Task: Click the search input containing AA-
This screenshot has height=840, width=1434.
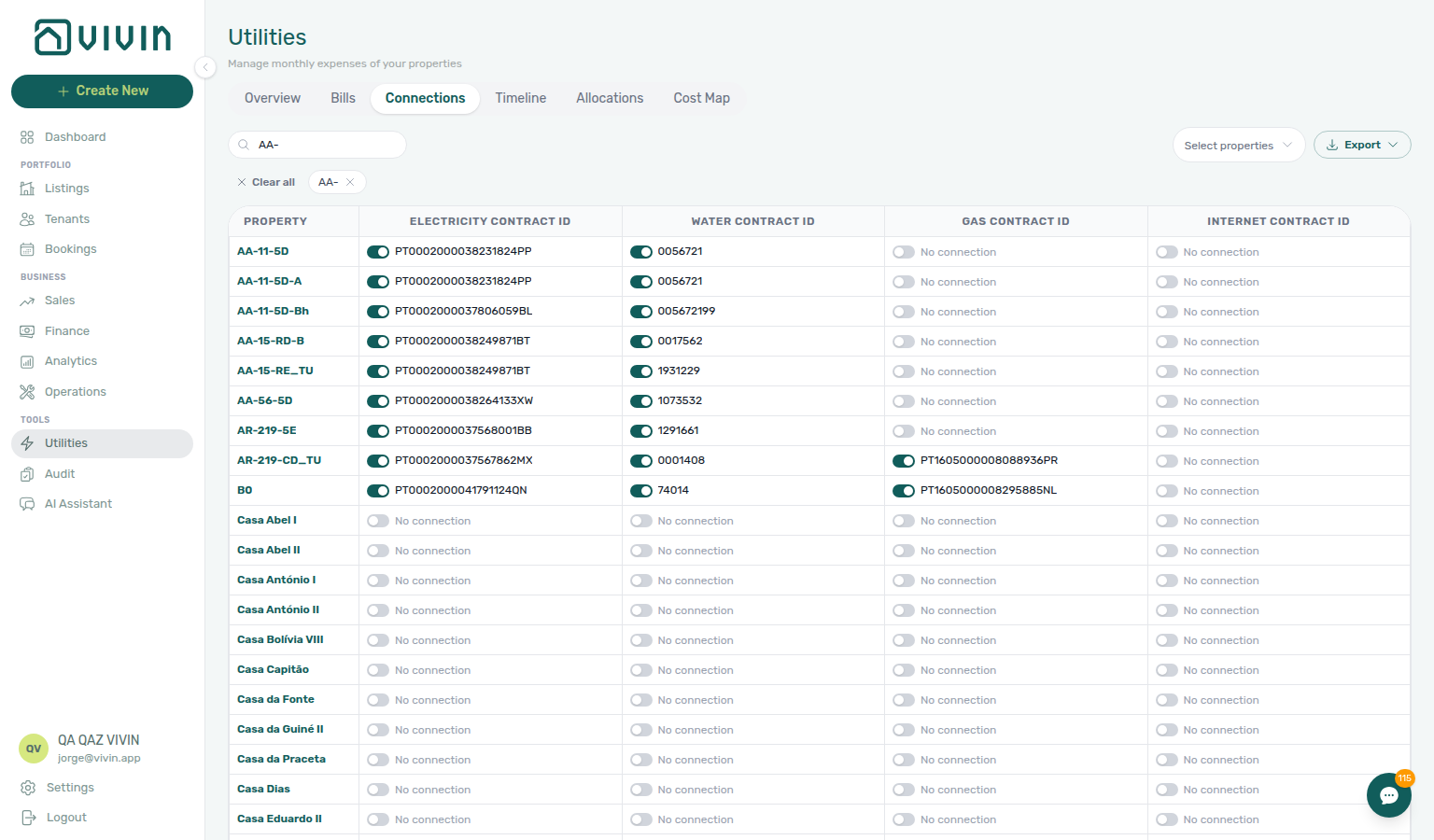Action: click(x=317, y=145)
